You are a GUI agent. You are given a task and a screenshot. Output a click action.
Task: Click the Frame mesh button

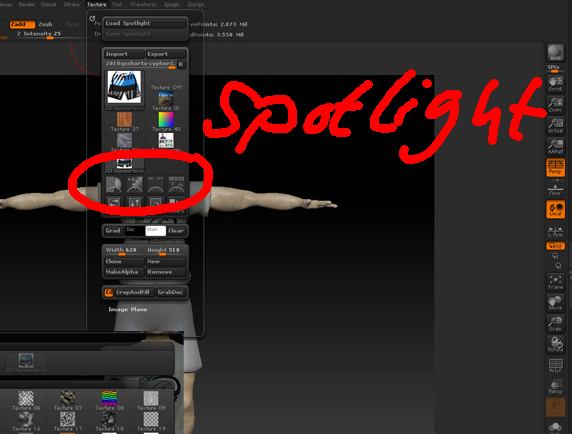coord(555,282)
